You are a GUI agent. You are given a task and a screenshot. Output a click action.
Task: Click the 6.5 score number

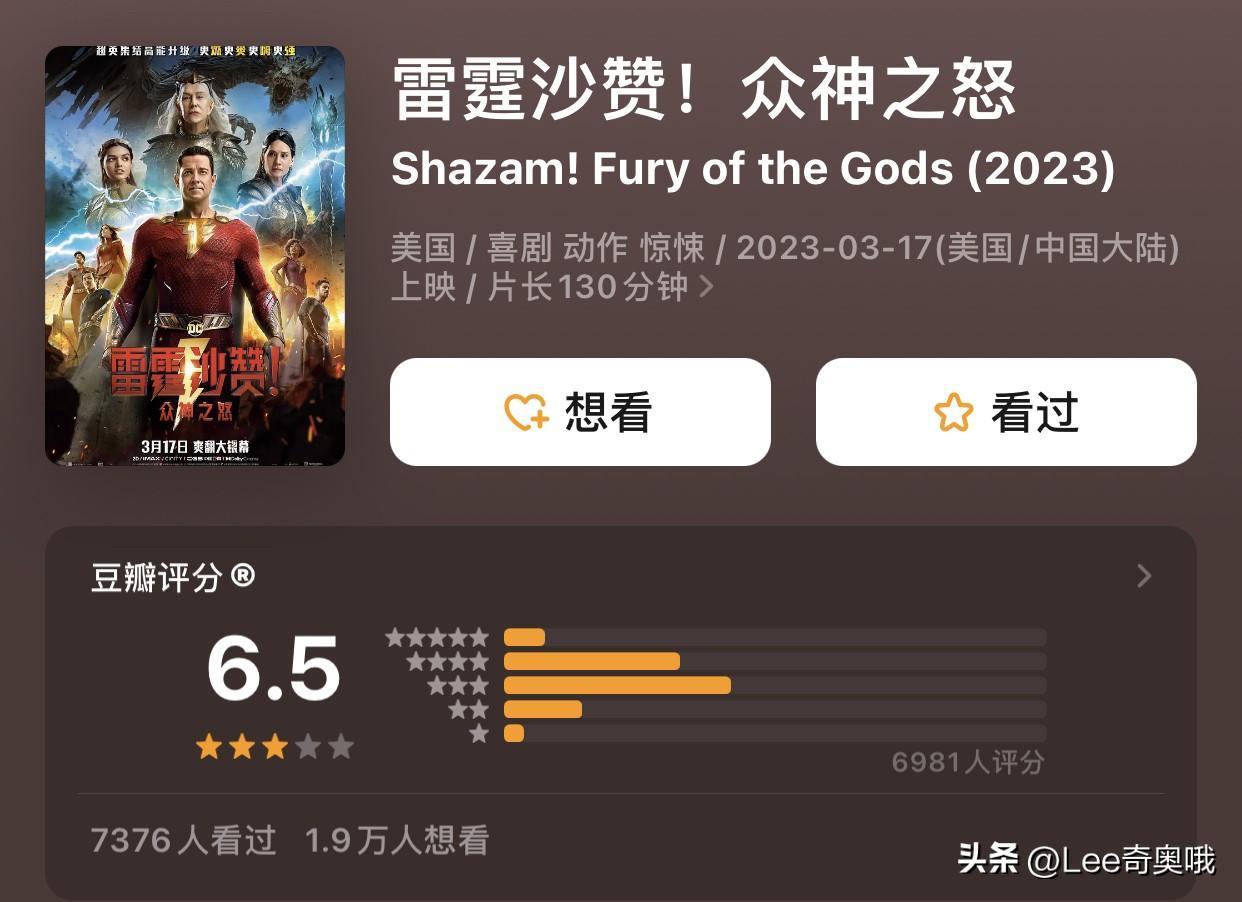(x=274, y=669)
